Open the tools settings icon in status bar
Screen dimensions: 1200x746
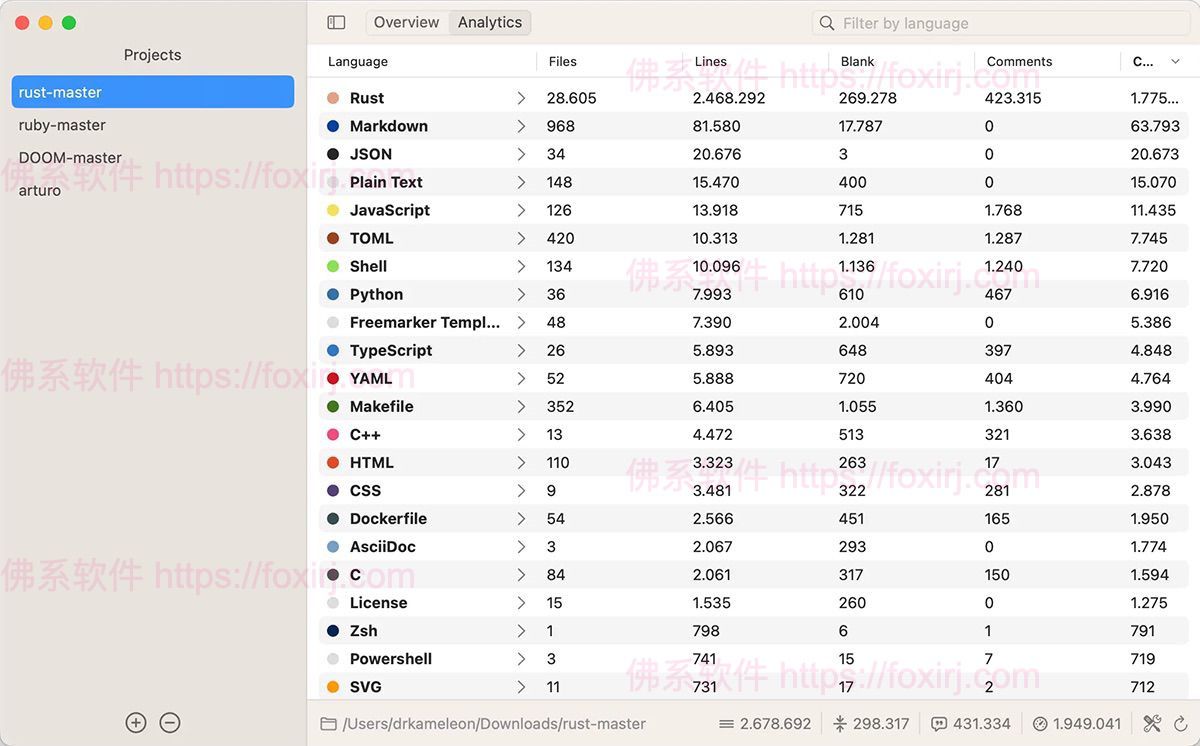[x=1152, y=723]
